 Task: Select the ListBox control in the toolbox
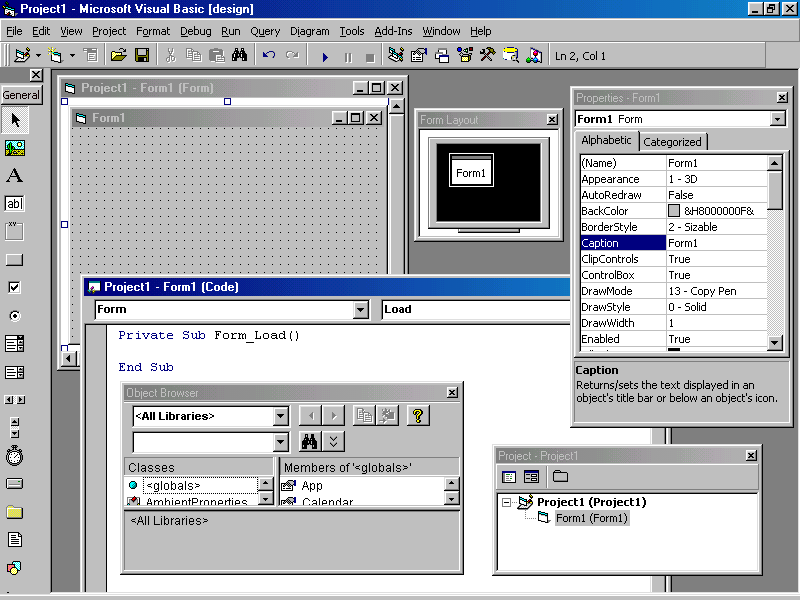click(x=15, y=372)
